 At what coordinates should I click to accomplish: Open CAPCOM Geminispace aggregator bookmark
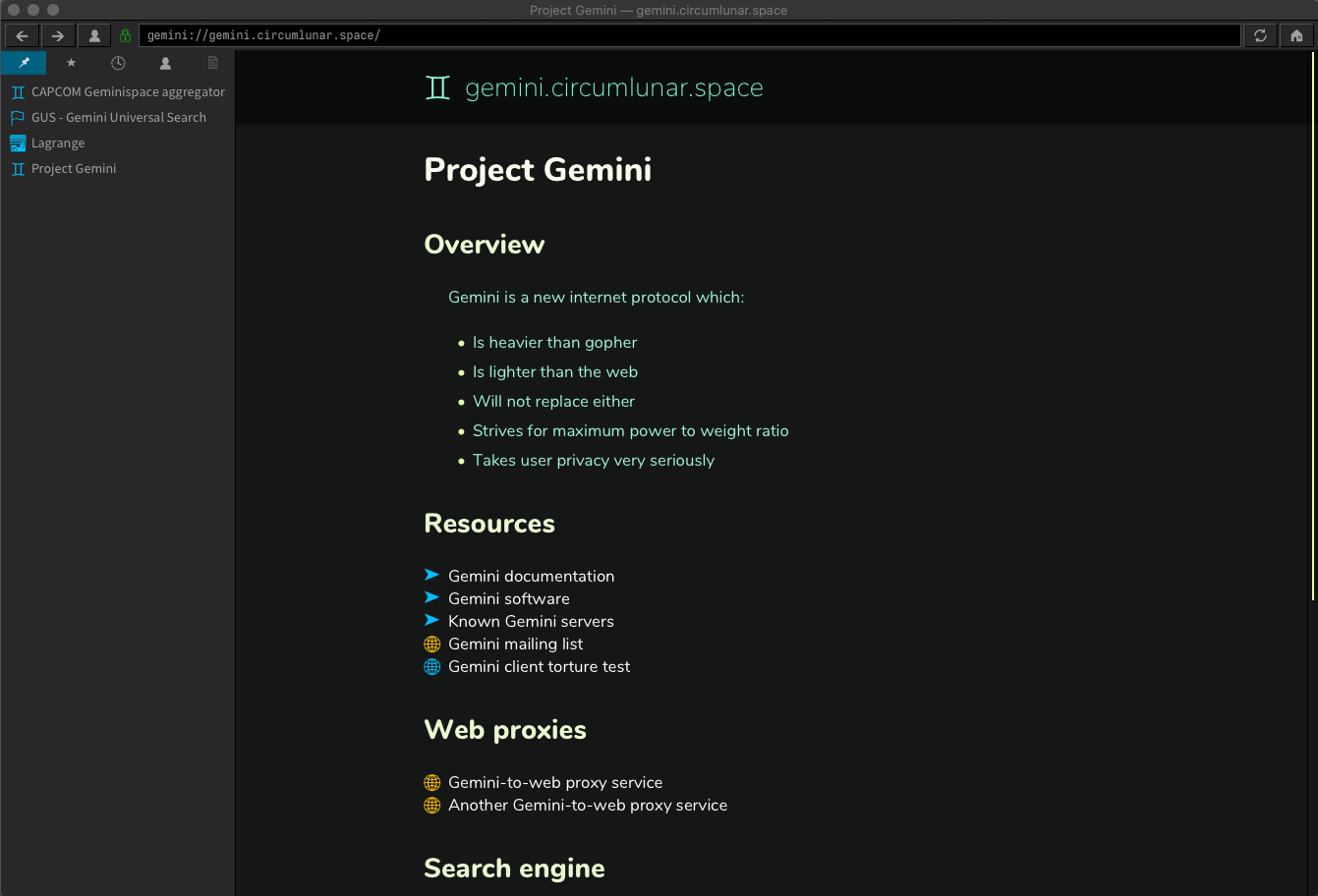(x=128, y=92)
